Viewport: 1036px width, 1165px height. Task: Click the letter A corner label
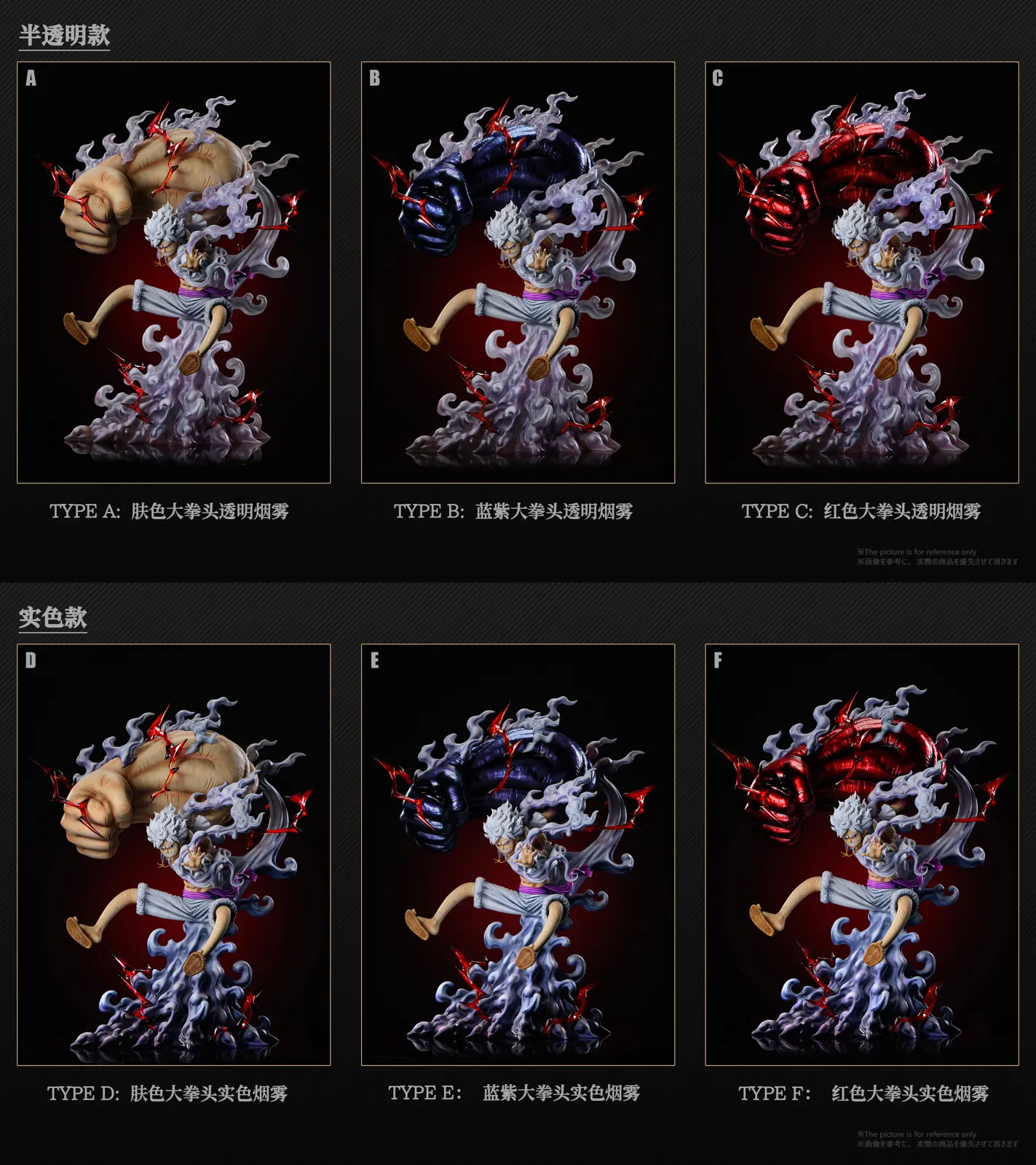coord(31,79)
